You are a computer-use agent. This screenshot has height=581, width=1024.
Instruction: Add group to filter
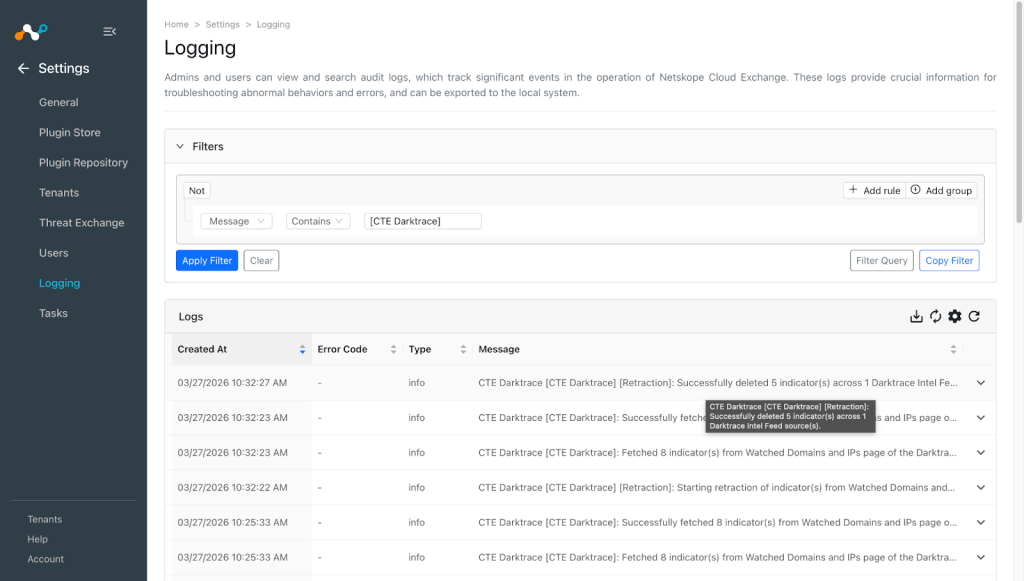pos(942,191)
